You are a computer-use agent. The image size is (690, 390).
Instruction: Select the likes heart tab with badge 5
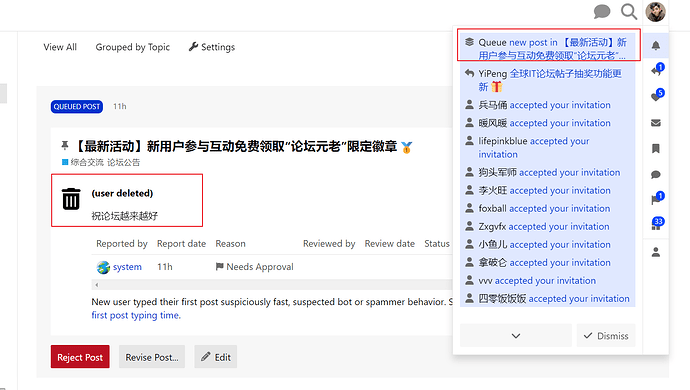coord(656,97)
